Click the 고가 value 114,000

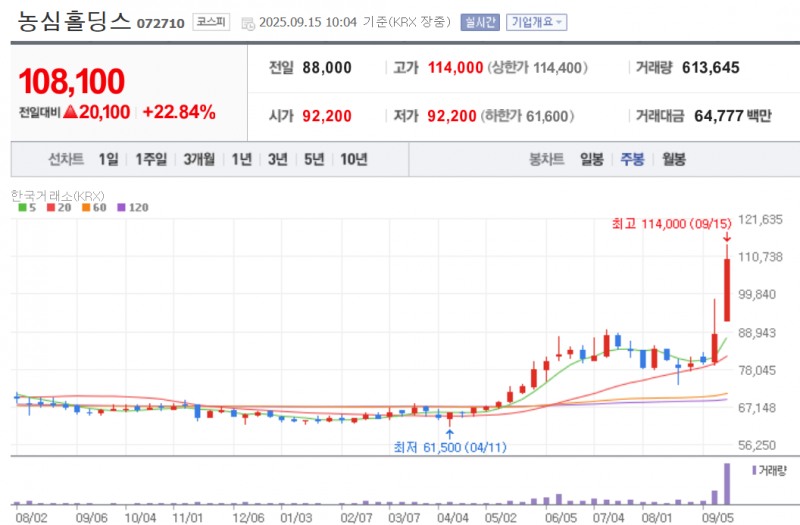pyautogui.click(x=455, y=67)
